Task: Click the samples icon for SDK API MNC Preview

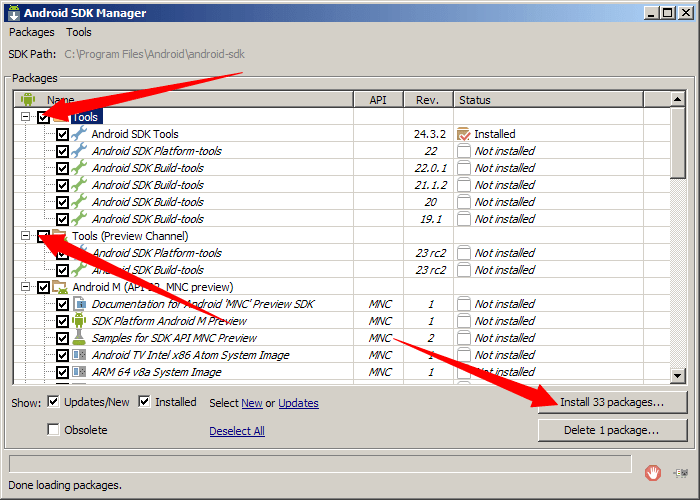Action: [79, 338]
